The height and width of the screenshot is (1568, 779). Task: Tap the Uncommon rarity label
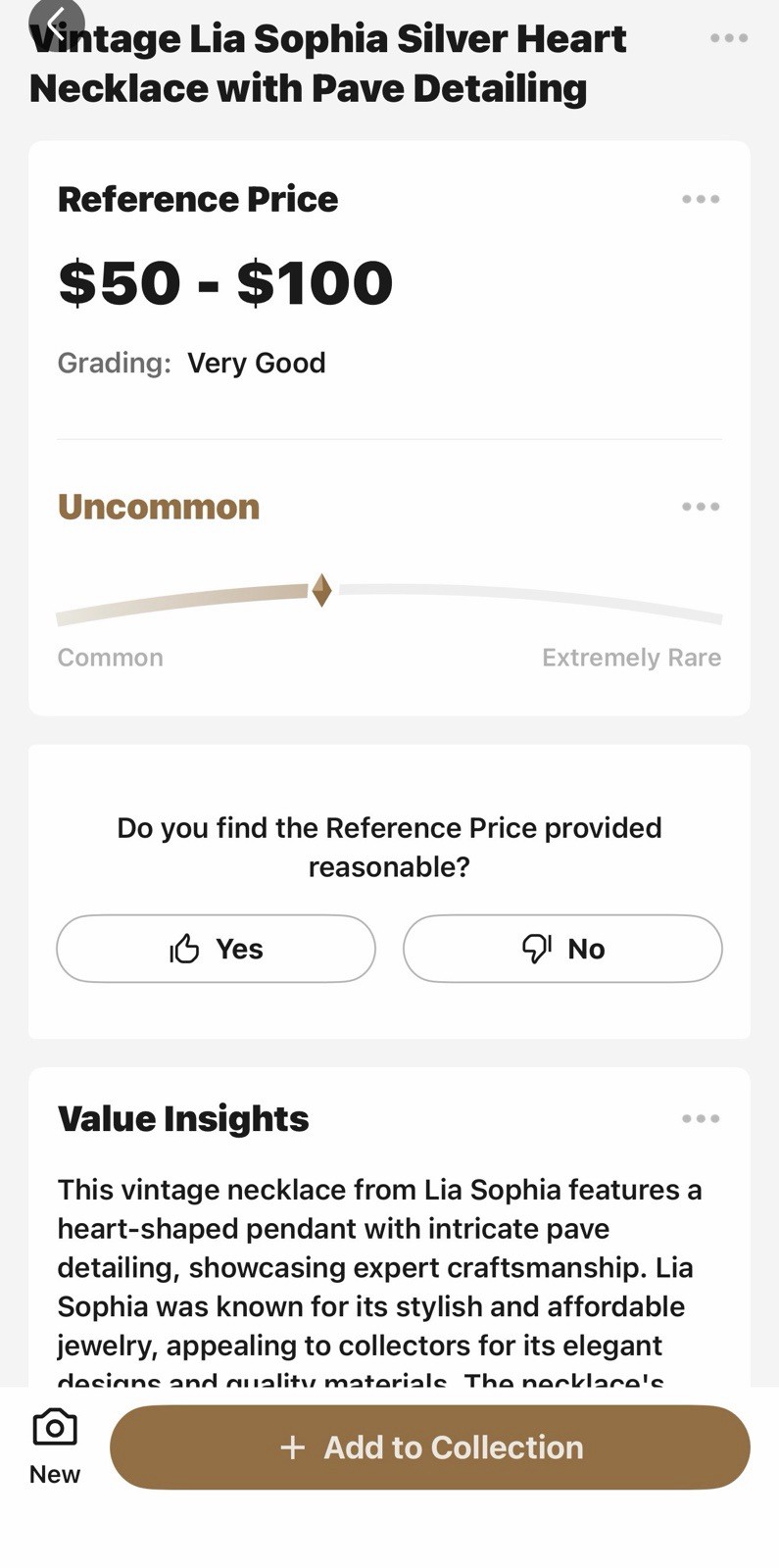[159, 507]
